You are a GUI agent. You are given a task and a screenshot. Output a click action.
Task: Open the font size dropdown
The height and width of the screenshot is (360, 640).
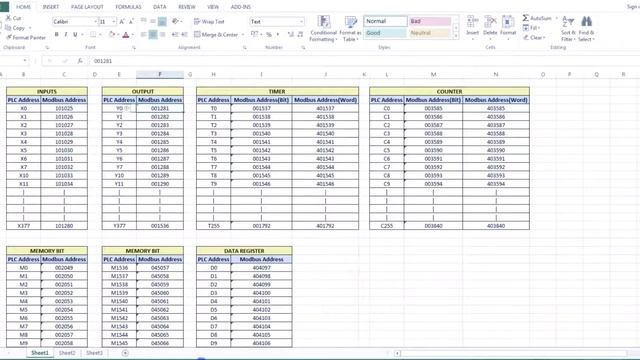[114, 22]
